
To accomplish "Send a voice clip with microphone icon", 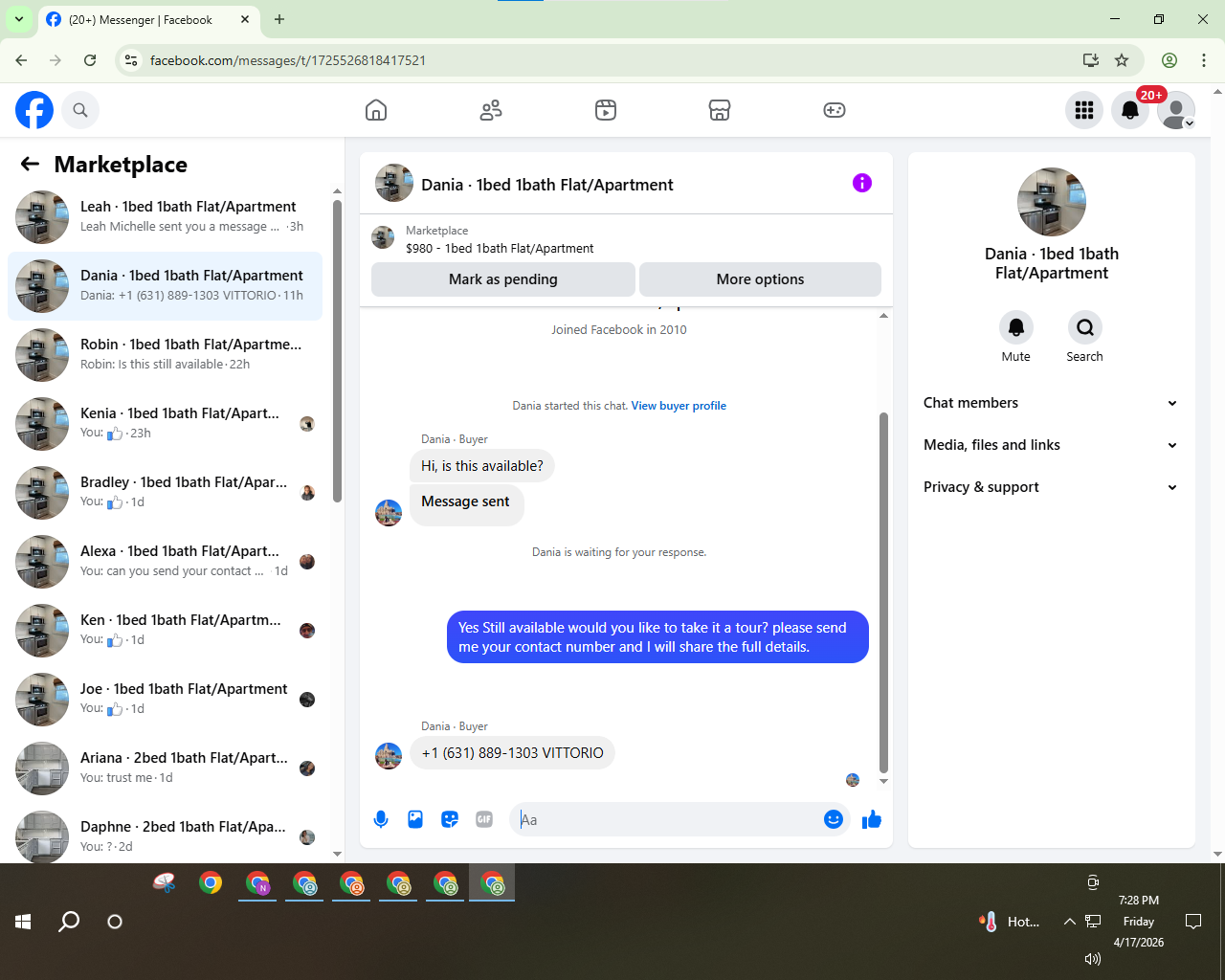I will 381,819.
